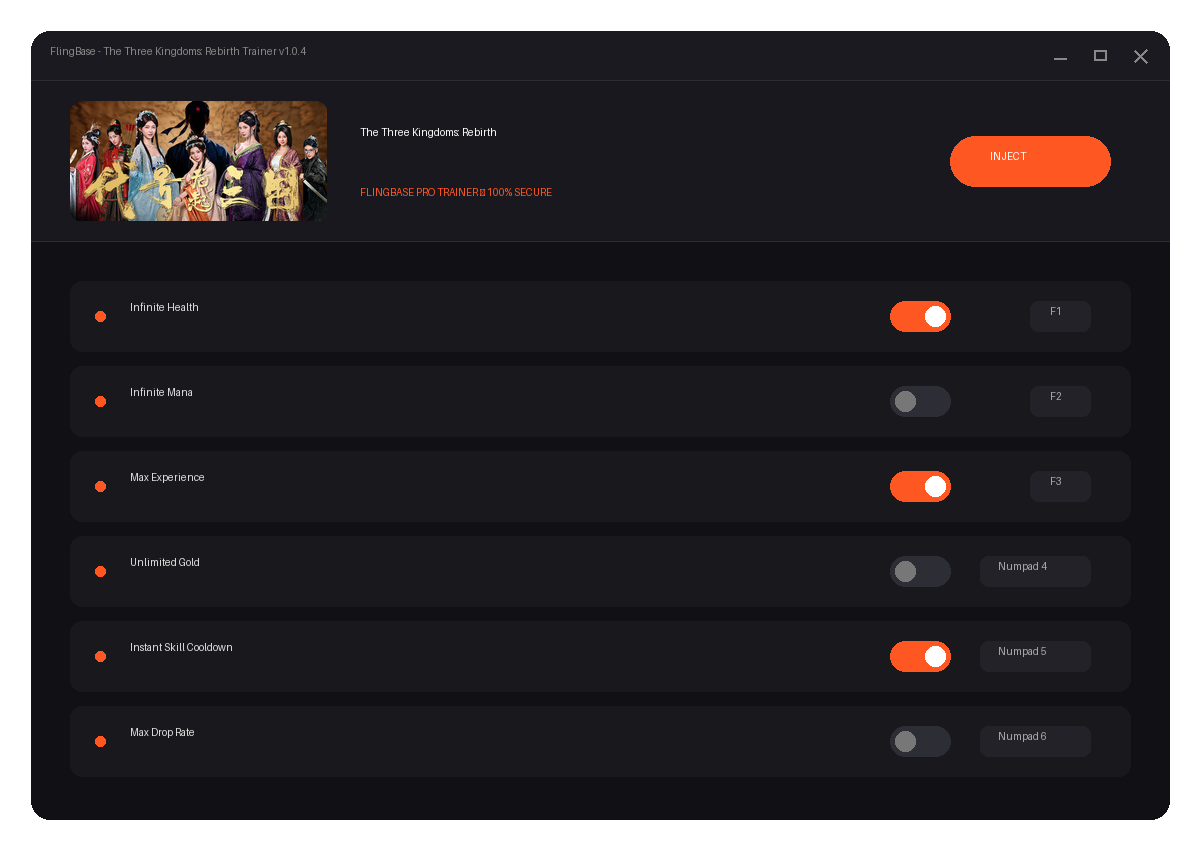Click the status dot beside Instant Skill Cooldown
This screenshot has width=1200, height=850.
[x=100, y=656]
